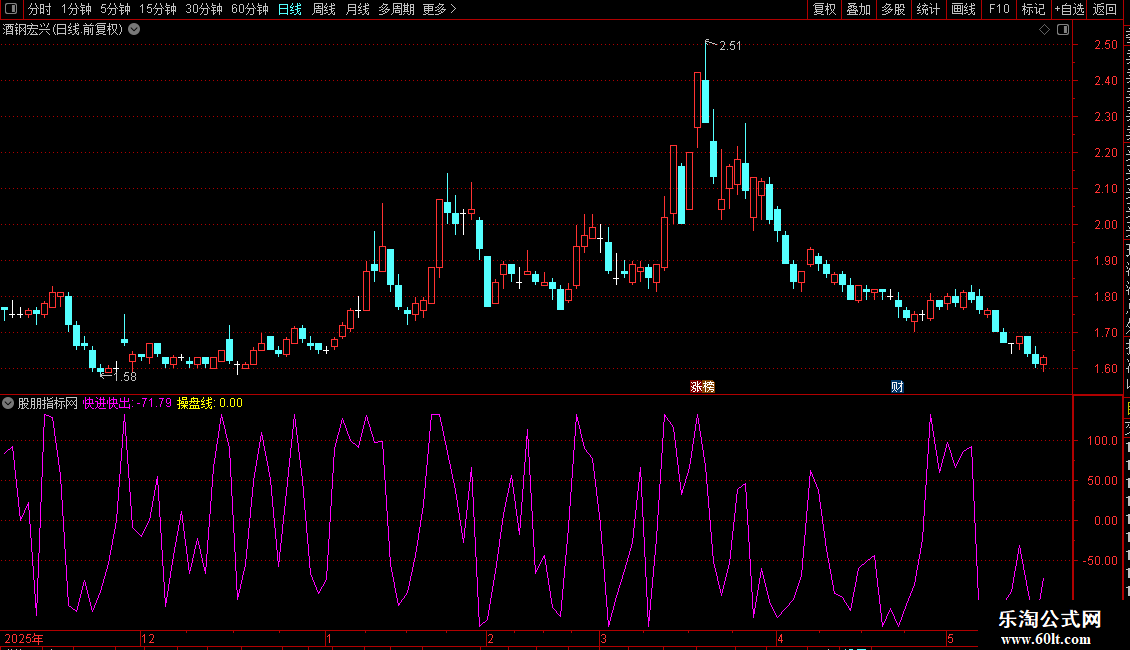Viewport: 1130px width, 650px height.
Task: Click the 涨榜 marker on chart
Action: (x=702, y=387)
